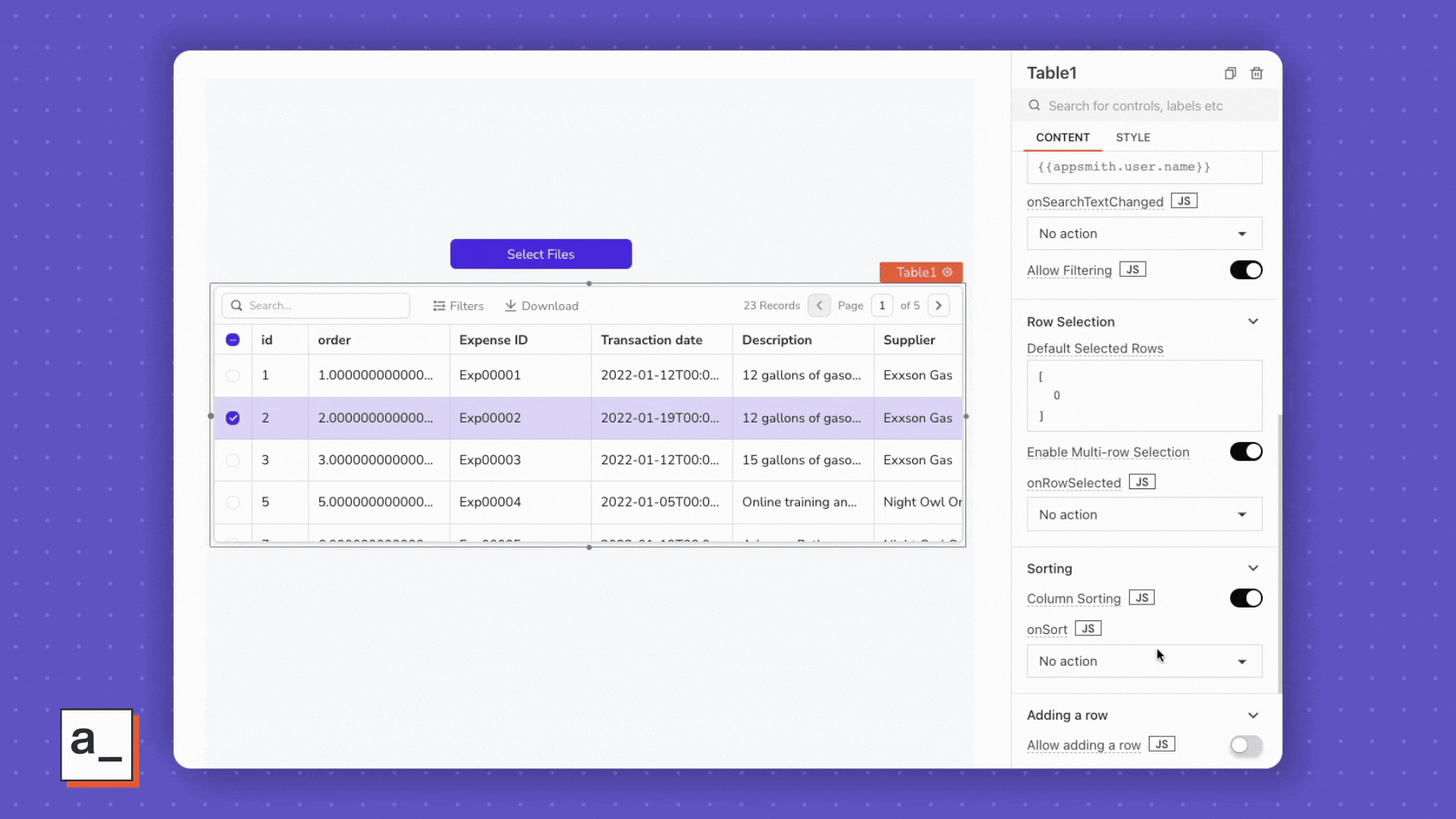Click the copy widget icon beside Table1
Screen dimensions: 1456x819
click(x=1230, y=74)
